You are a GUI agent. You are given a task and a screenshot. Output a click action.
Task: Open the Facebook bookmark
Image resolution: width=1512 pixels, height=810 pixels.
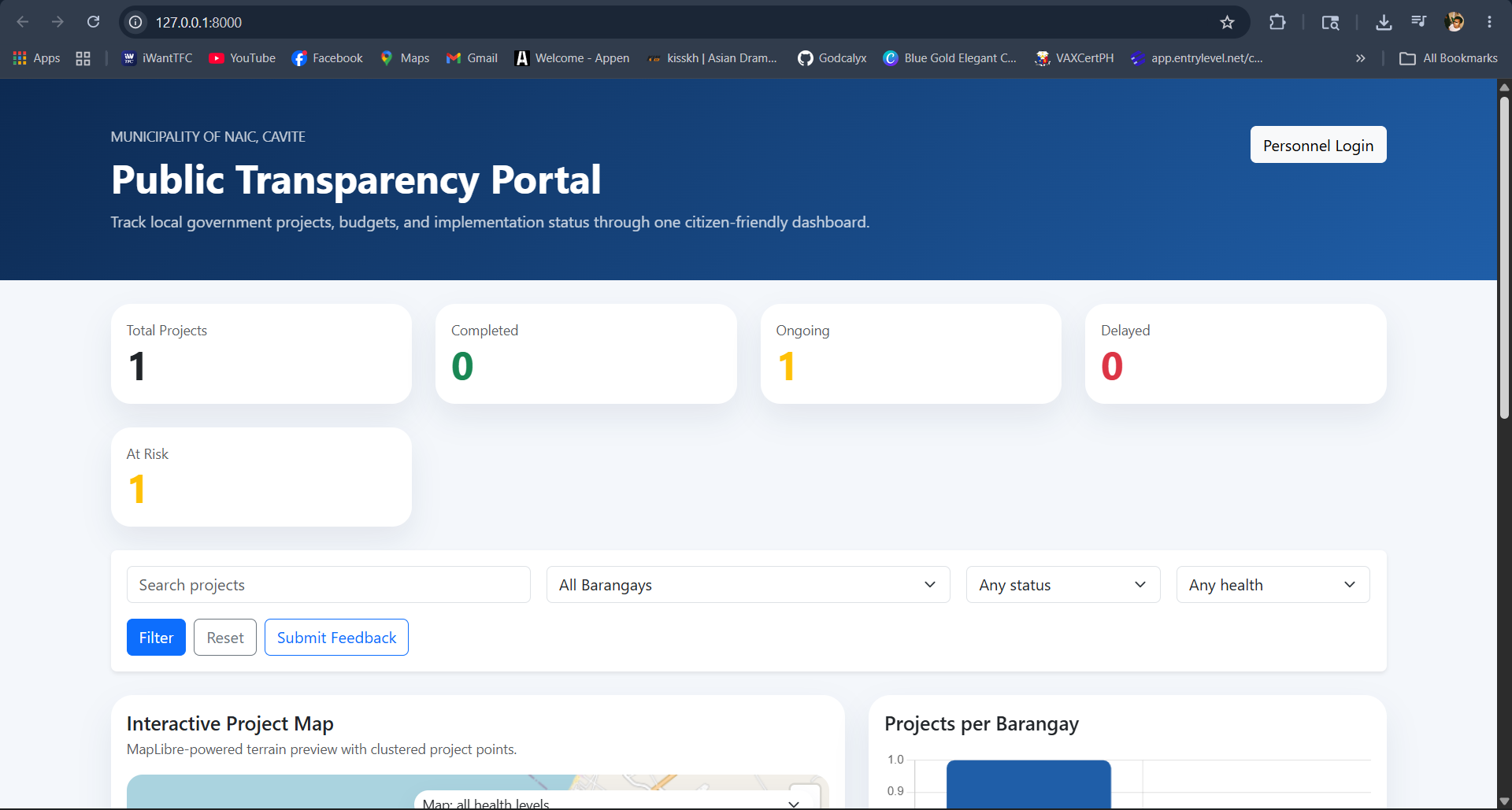tap(328, 58)
